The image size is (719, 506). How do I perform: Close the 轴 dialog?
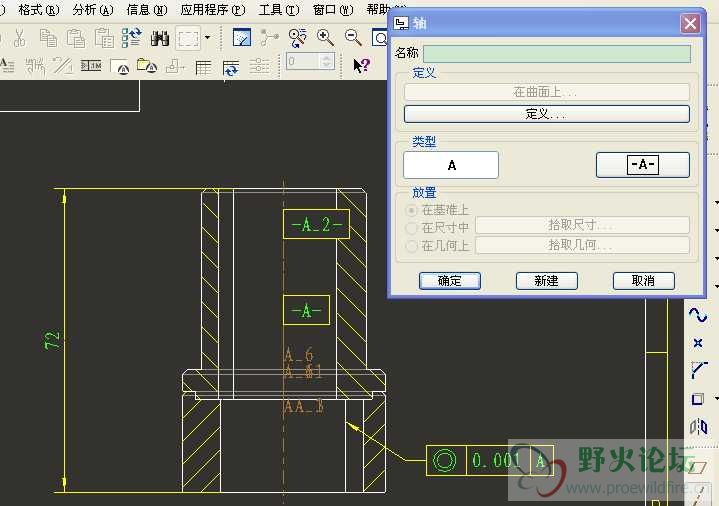coord(690,23)
